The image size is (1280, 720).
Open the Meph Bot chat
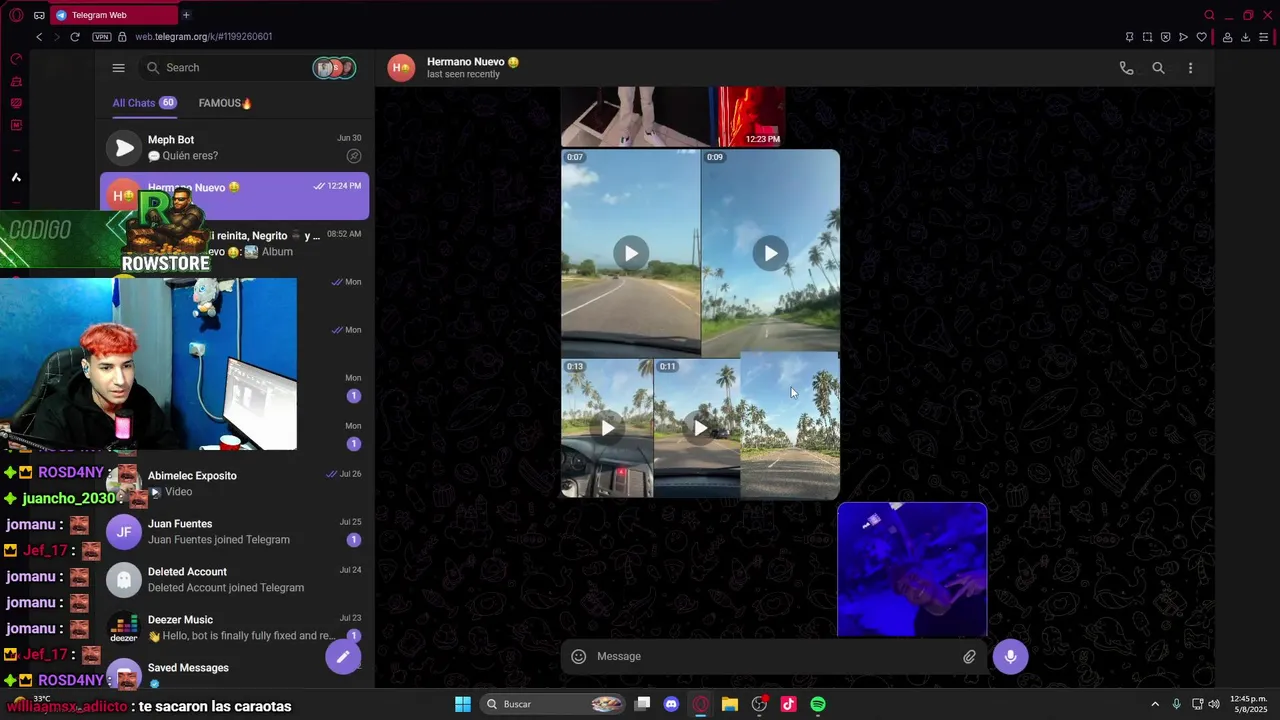[x=234, y=148]
